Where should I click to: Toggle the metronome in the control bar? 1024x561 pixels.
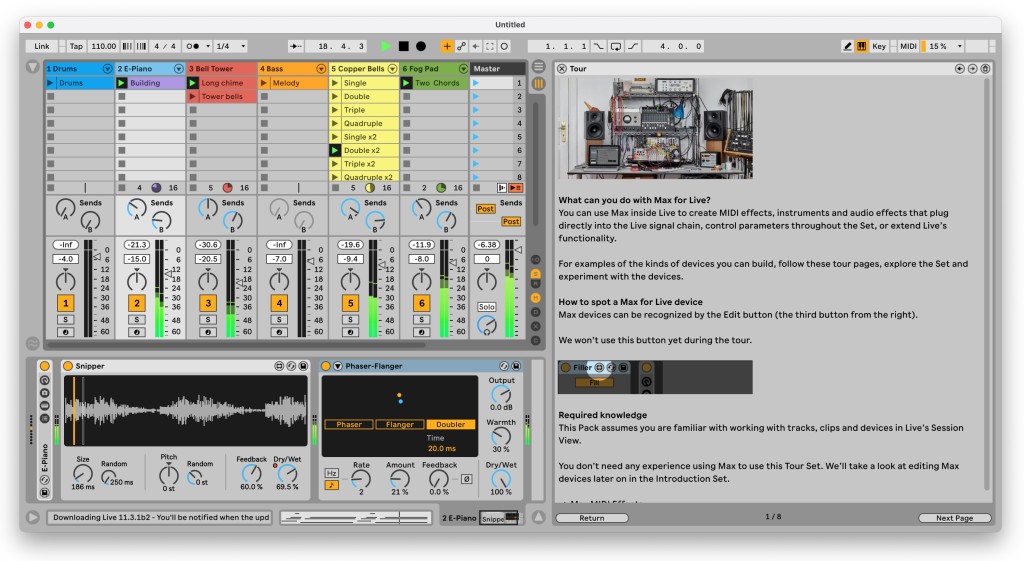click(197, 46)
